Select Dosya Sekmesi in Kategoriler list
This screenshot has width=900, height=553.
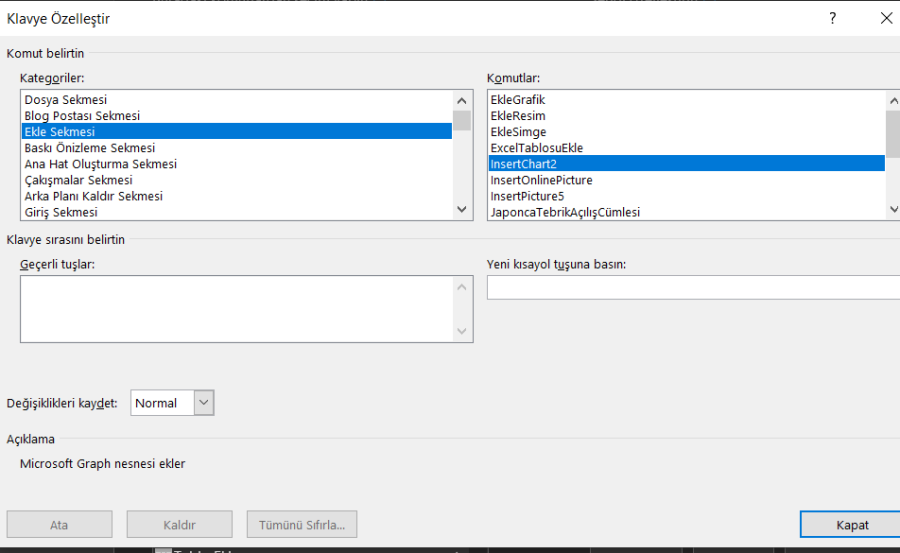pos(66,100)
